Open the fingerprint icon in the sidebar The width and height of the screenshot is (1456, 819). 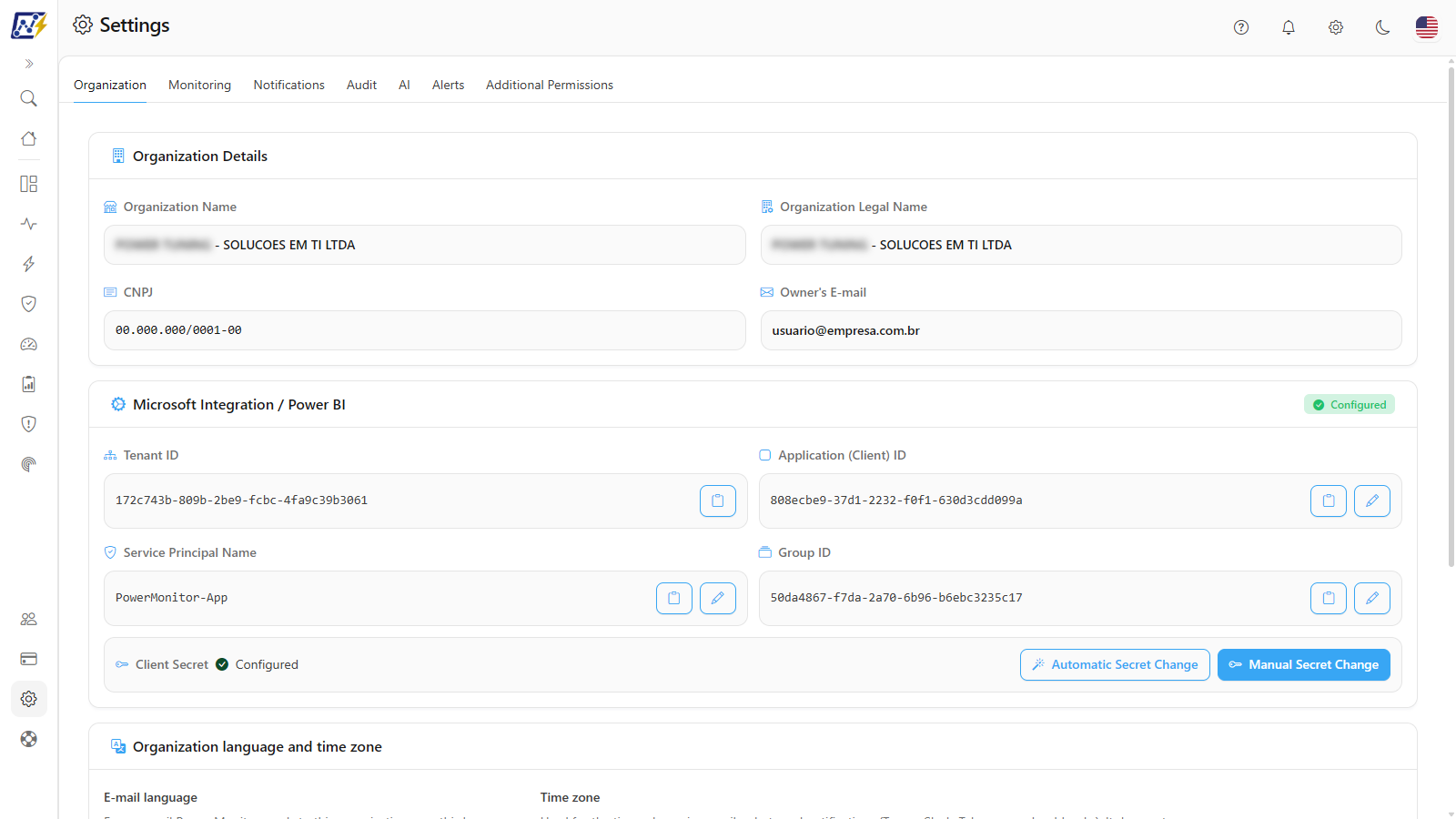coord(29,464)
